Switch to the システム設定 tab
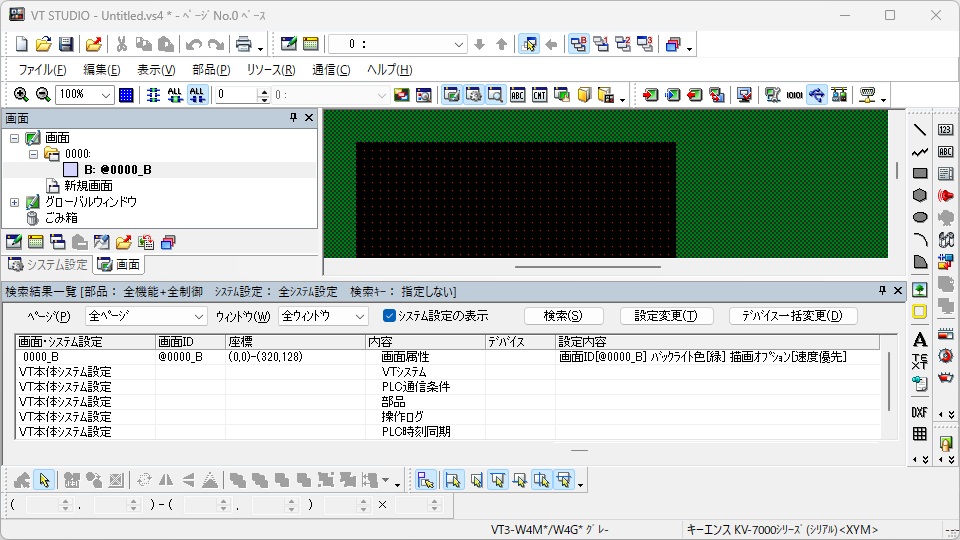Image resolution: width=960 pixels, height=540 pixels. pos(48,265)
